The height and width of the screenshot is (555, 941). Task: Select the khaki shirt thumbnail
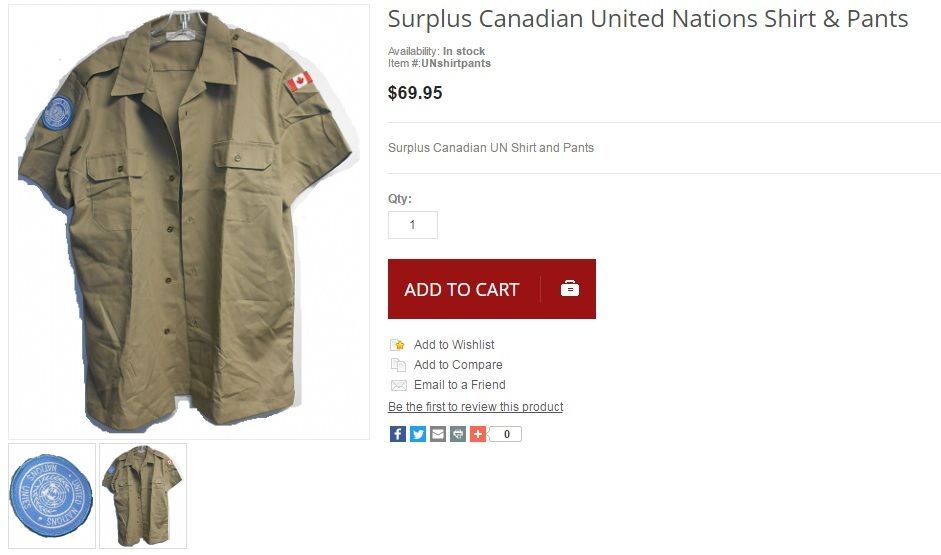[x=143, y=496]
